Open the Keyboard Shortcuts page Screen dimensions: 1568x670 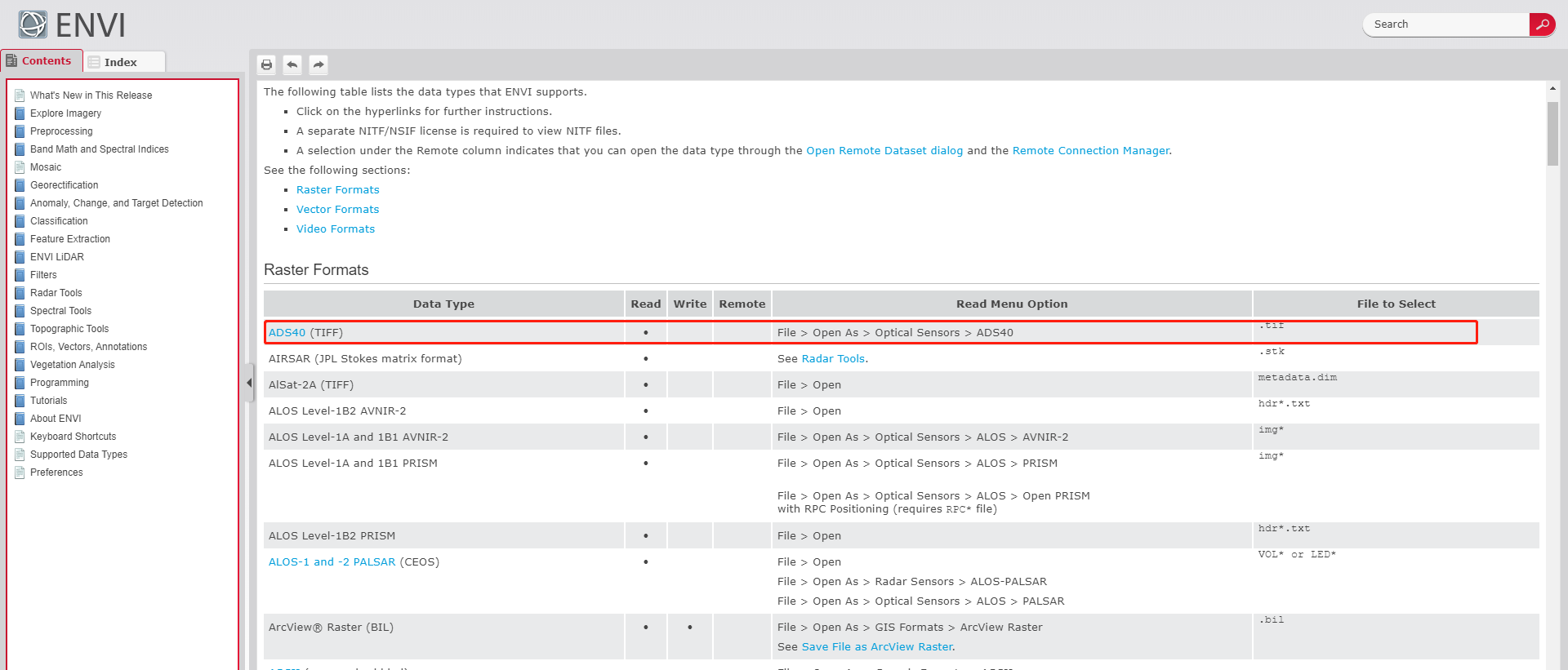pos(73,437)
